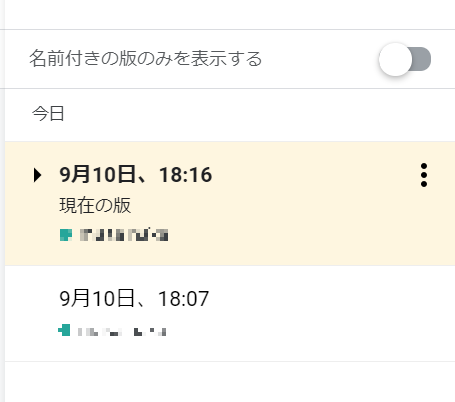Open the three-dot menu for 18:16 version
The width and height of the screenshot is (455, 402).
click(424, 175)
